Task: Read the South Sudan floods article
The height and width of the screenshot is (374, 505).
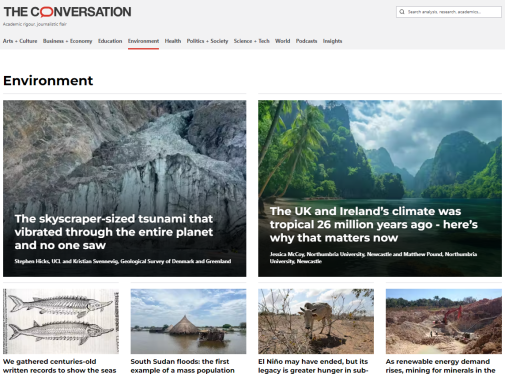Action: click(183, 366)
